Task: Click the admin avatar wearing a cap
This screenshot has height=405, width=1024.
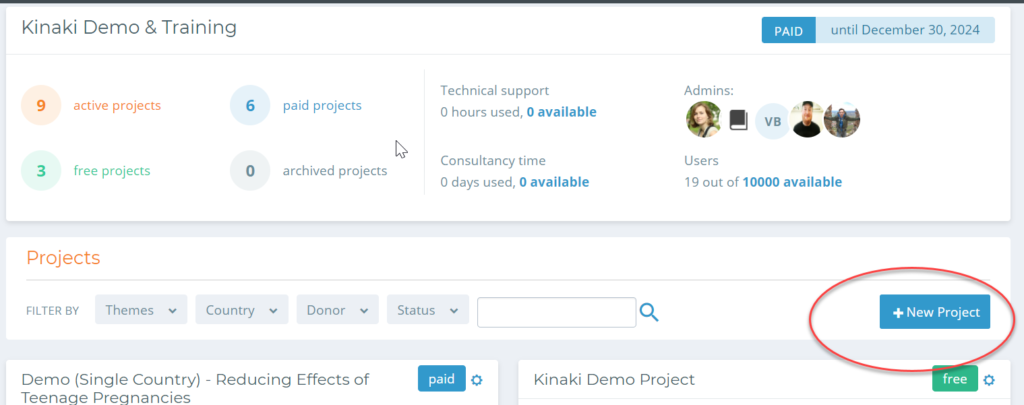Action: [807, 120]
